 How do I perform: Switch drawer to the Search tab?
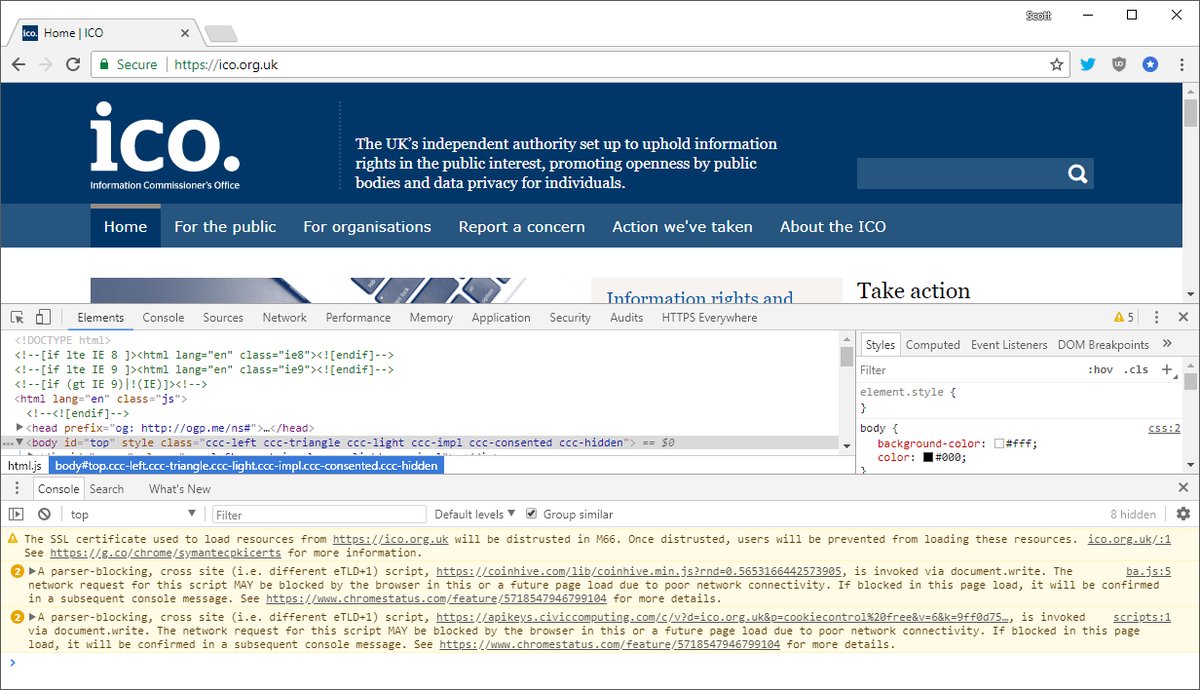tap(106, 489)
